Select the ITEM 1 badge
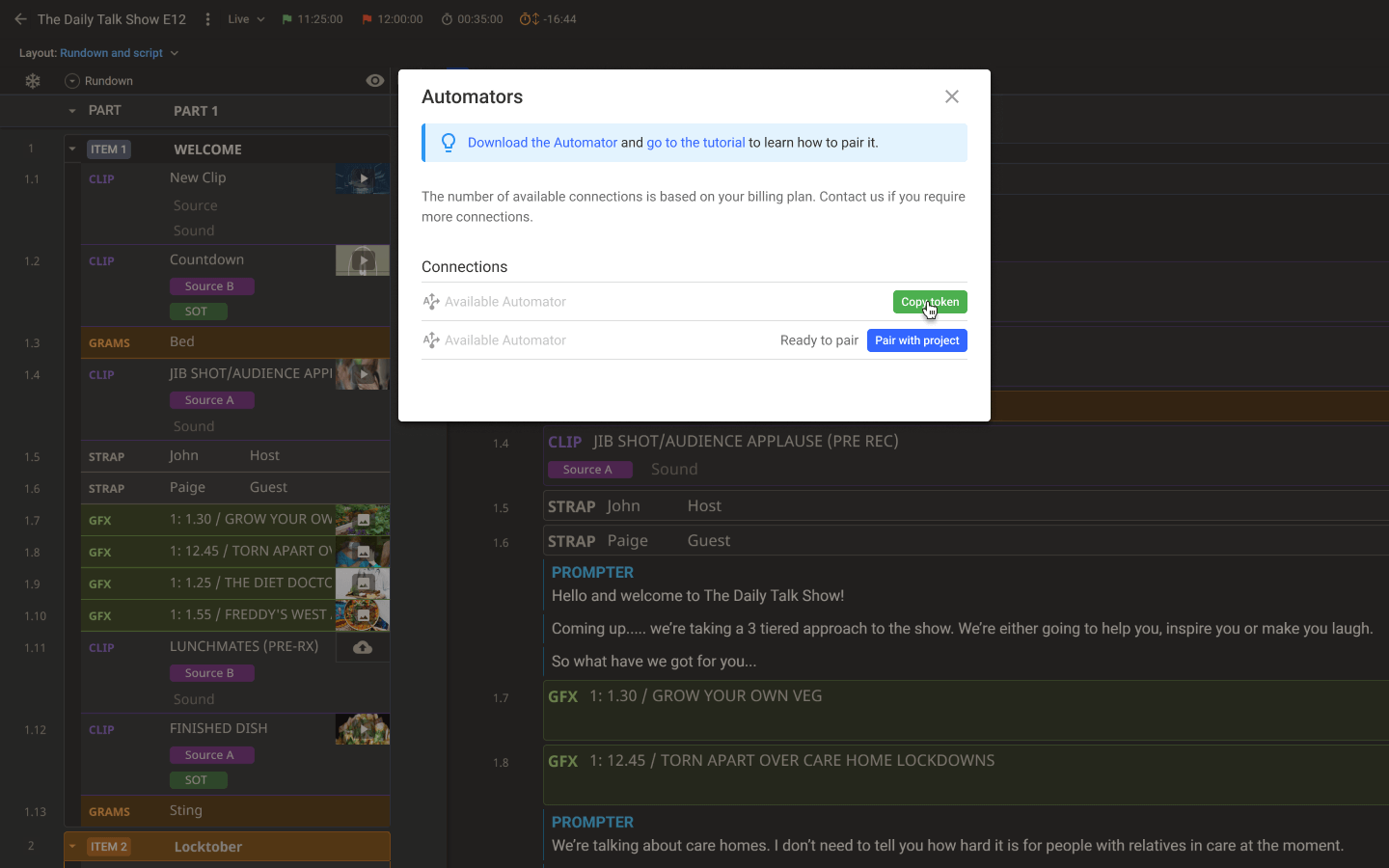The height and width of the screenshot is (868, 1389). tap(108, 149)
